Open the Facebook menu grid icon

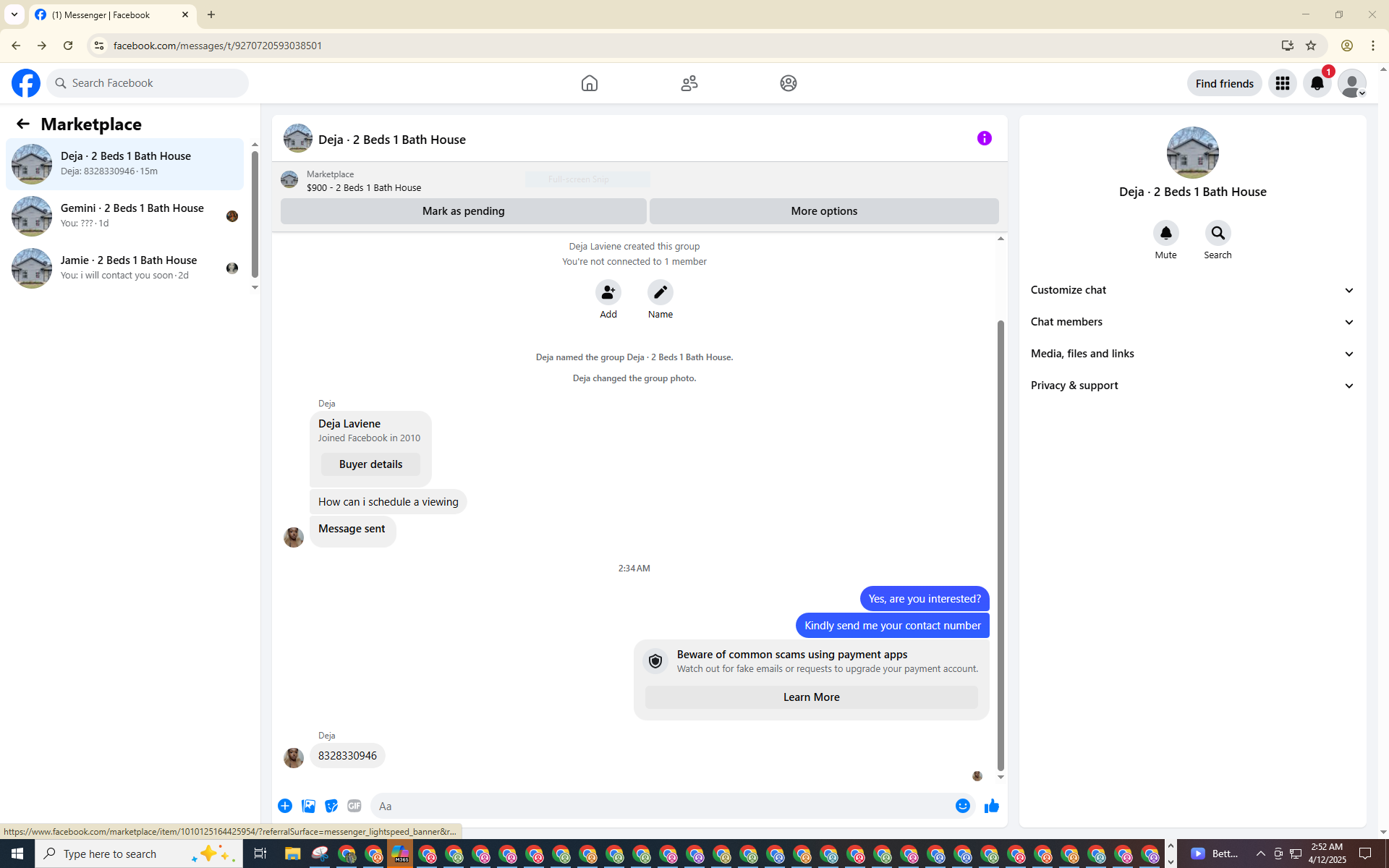tap(1283, 83)
